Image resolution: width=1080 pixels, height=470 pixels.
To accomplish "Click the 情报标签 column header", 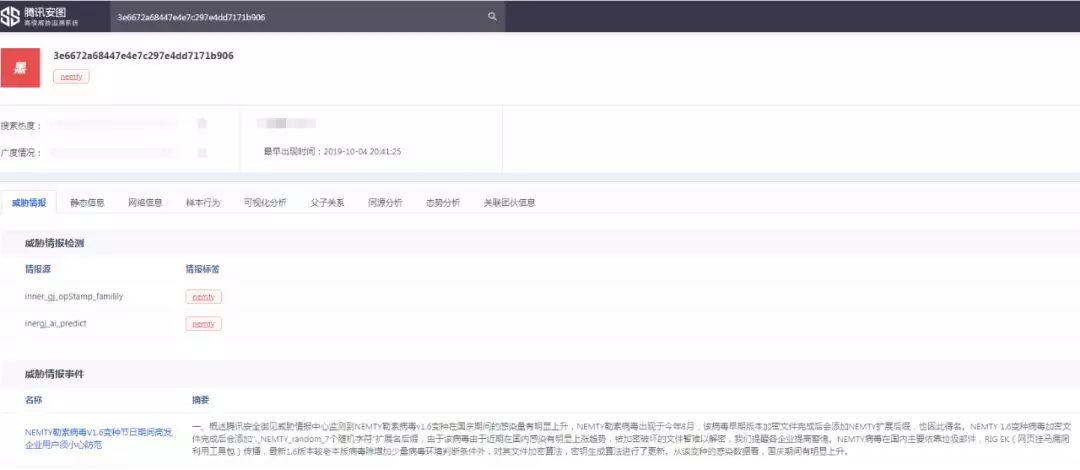I will 203,269.
